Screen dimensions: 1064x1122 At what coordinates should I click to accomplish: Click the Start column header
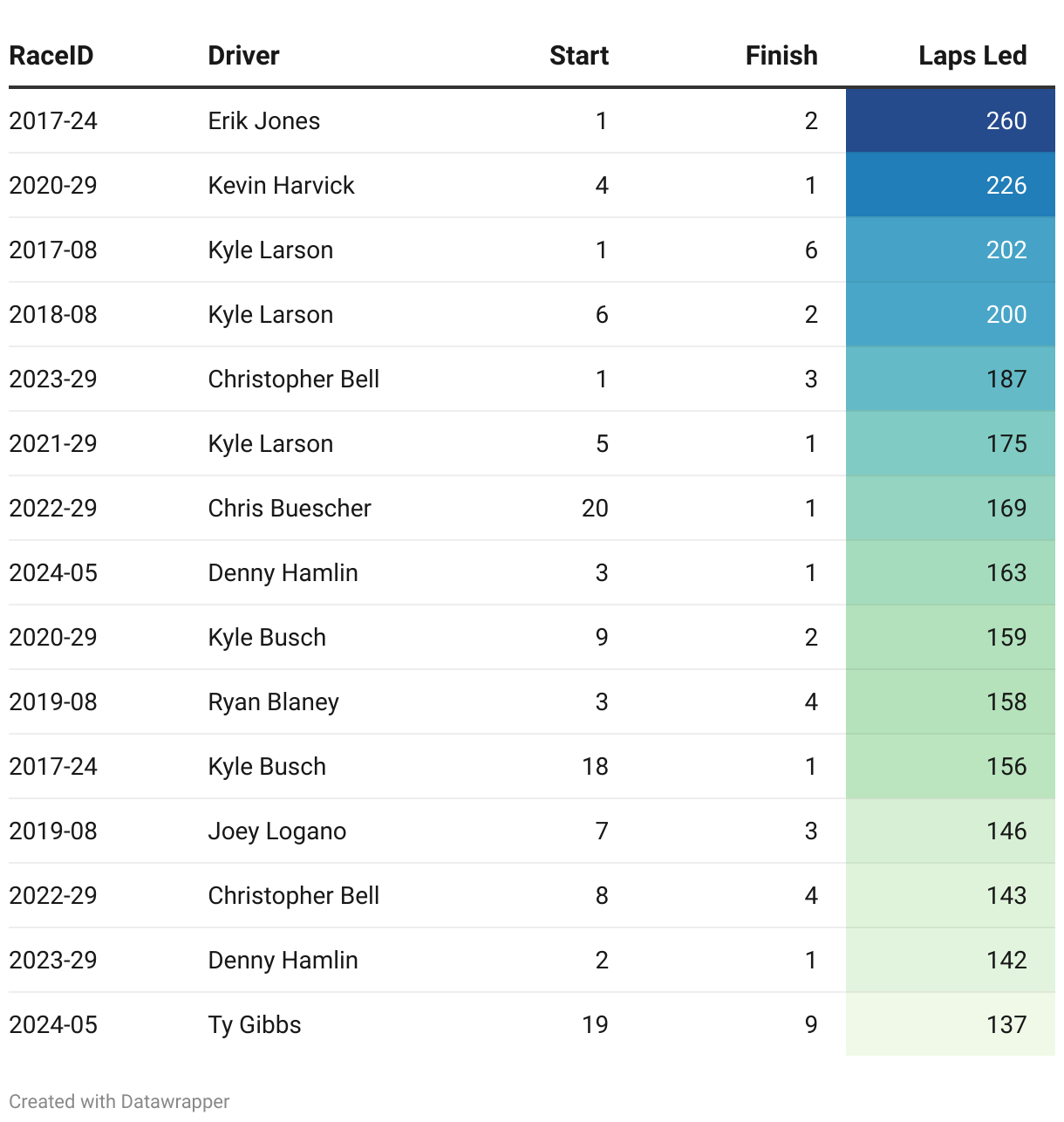click(x=579, y=56)
